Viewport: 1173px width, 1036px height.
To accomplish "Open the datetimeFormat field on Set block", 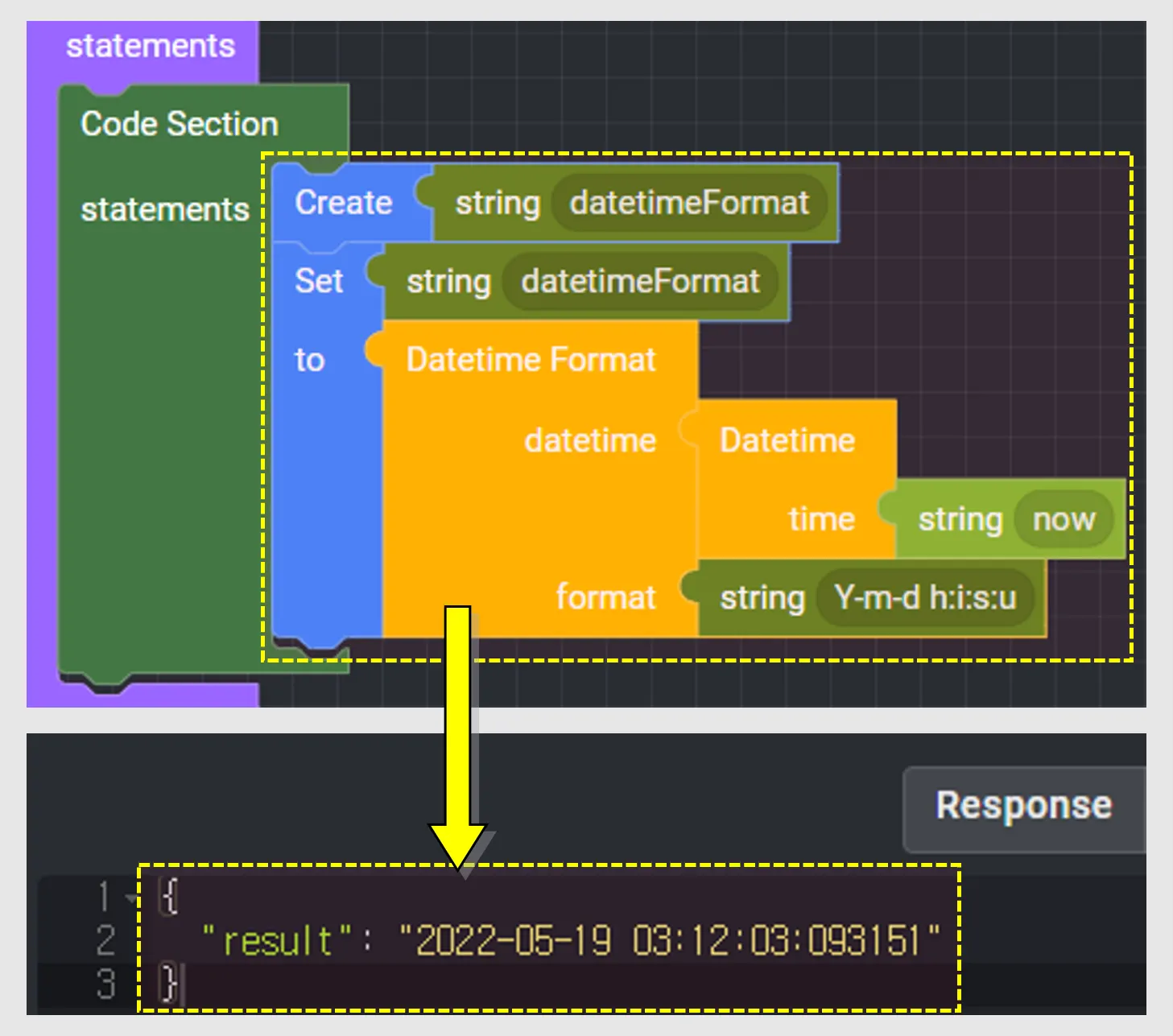I will click(x=639, y=281).
